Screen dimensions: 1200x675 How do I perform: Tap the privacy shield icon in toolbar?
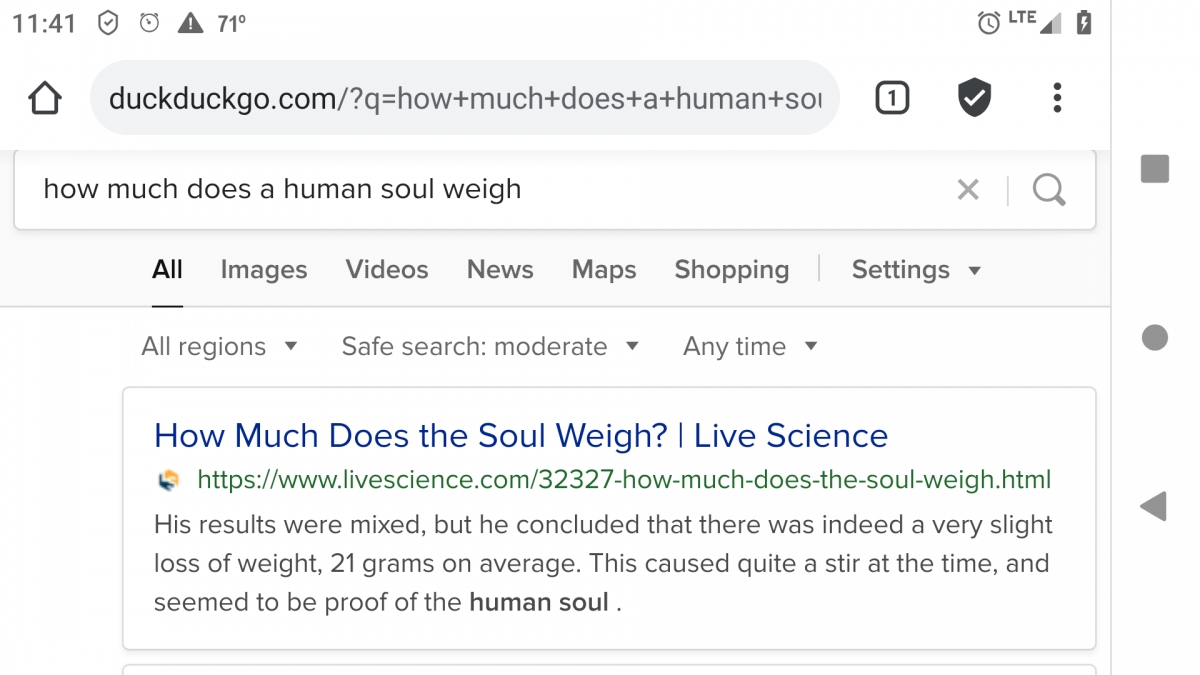(974, 98)
